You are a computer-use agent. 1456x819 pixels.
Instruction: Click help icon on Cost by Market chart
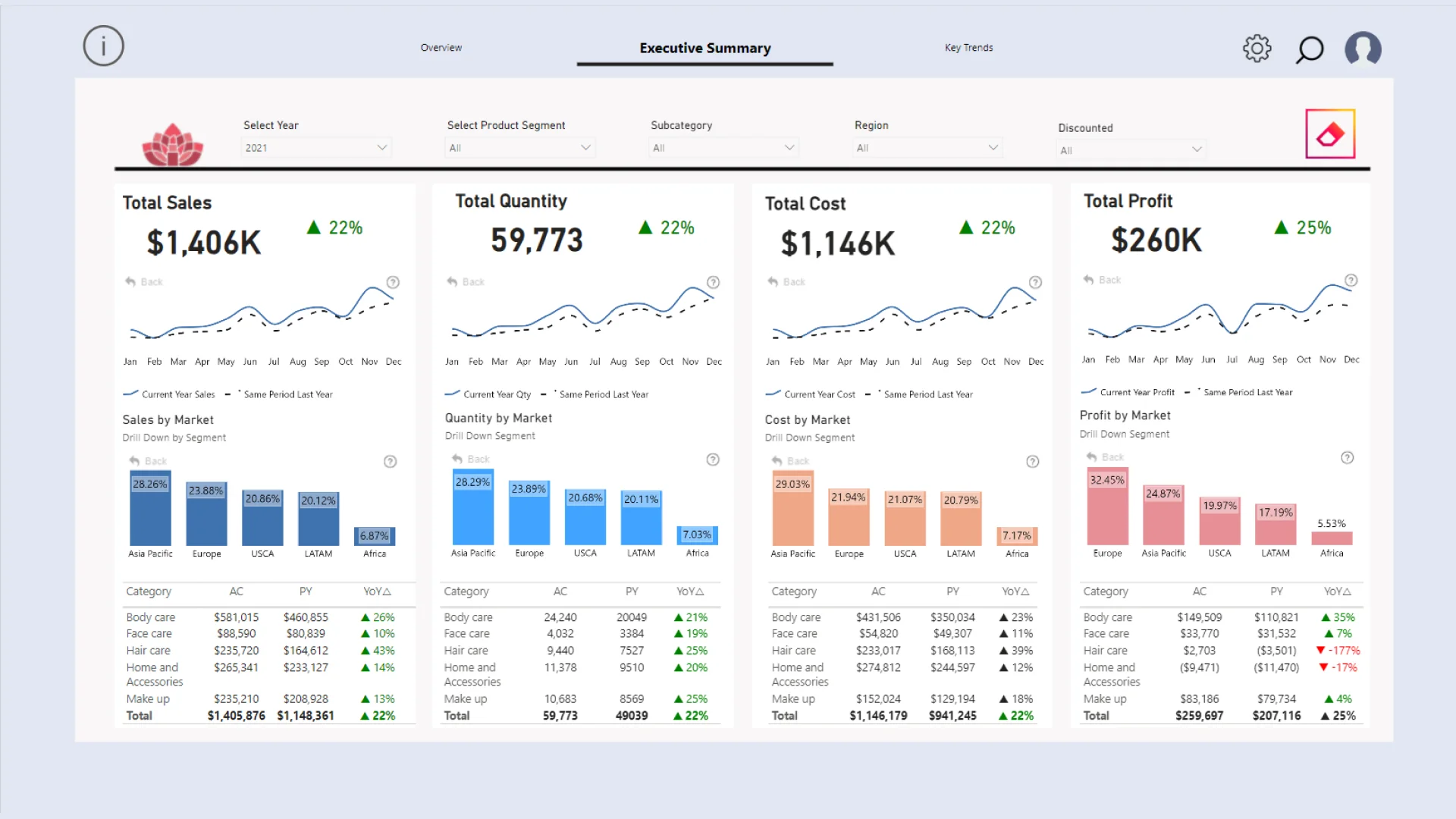pyautogui.click(x=1032, y=461)
